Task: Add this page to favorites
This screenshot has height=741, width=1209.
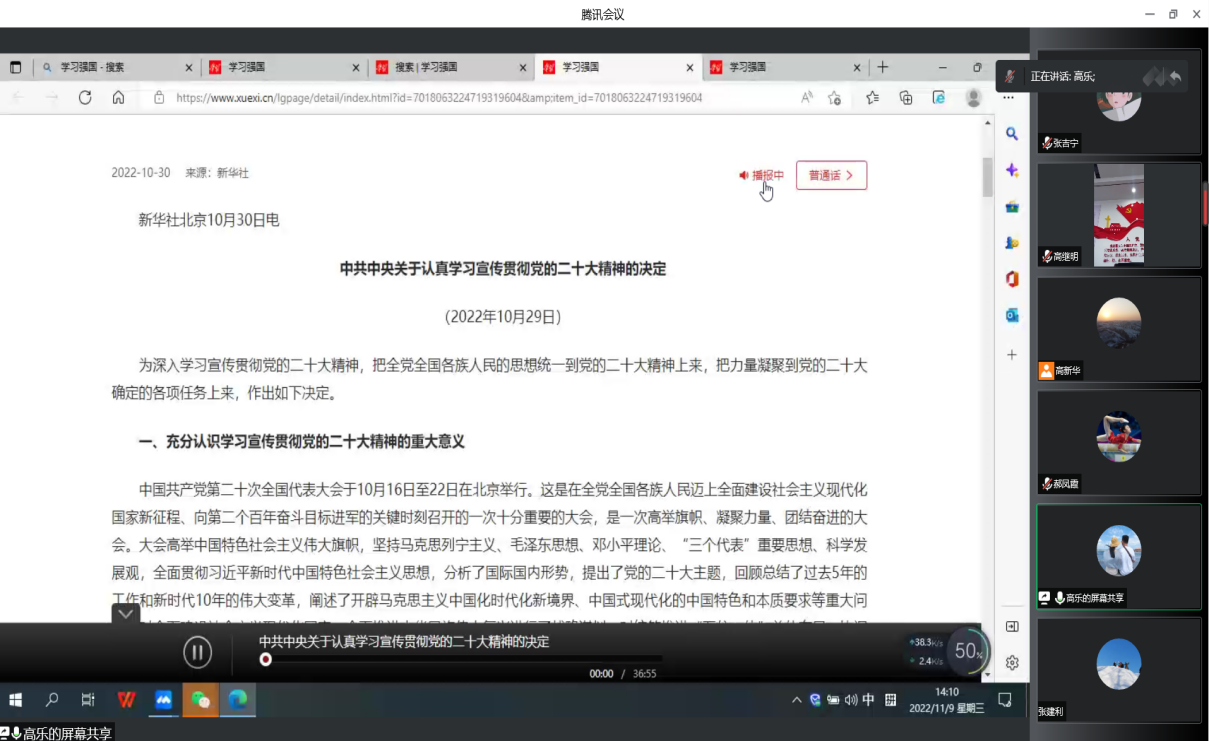Action: tap(834, 98)
